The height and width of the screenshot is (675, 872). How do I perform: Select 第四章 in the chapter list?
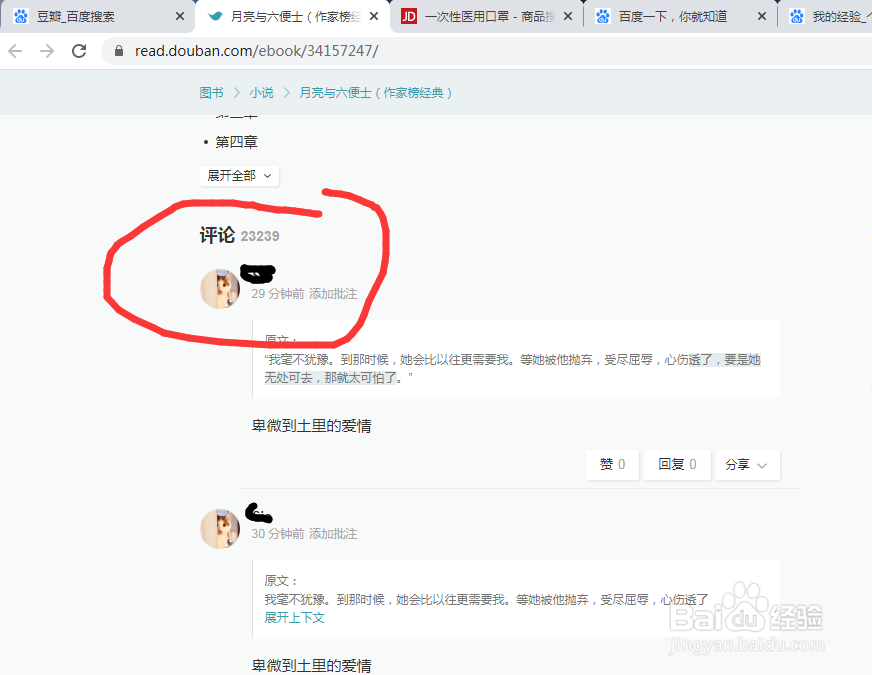coord(236,142)
